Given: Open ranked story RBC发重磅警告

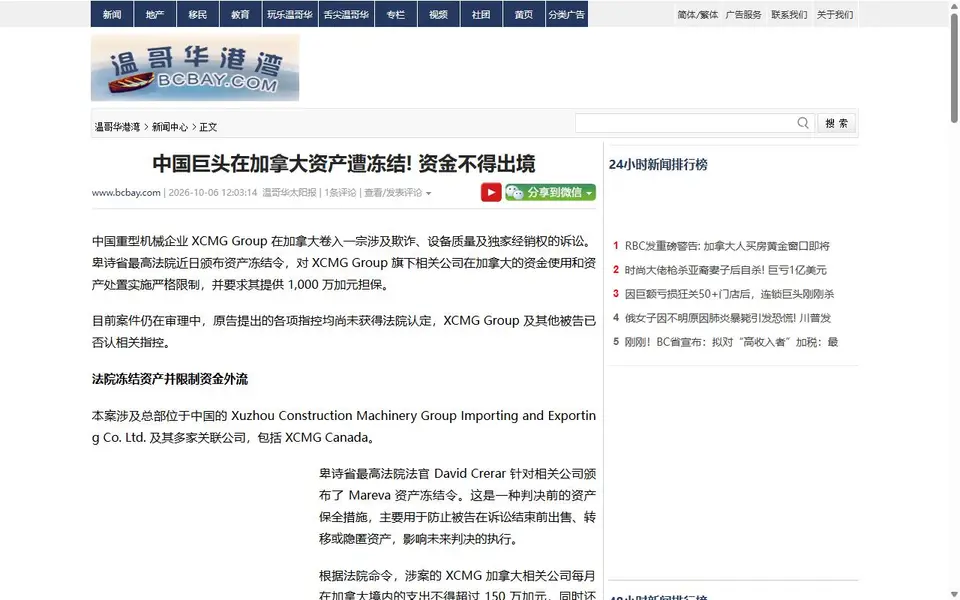Looking at the screenshot, I should [727, 246].
